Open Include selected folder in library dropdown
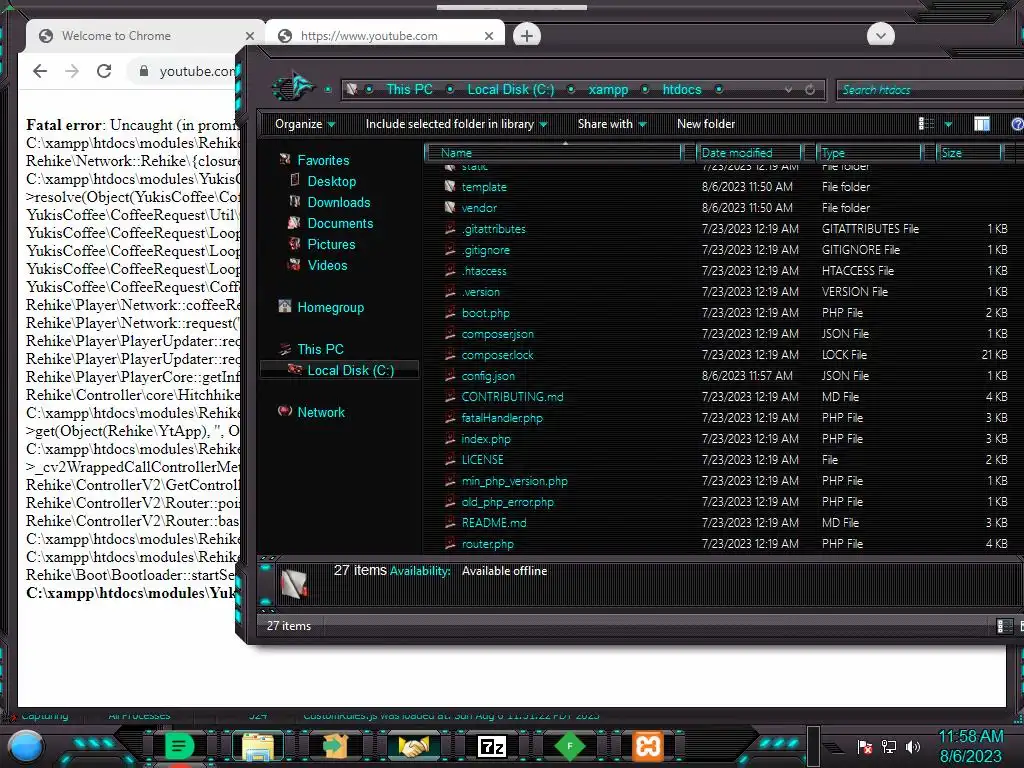Screen dimensions: 1024x768 pos(456,124)
